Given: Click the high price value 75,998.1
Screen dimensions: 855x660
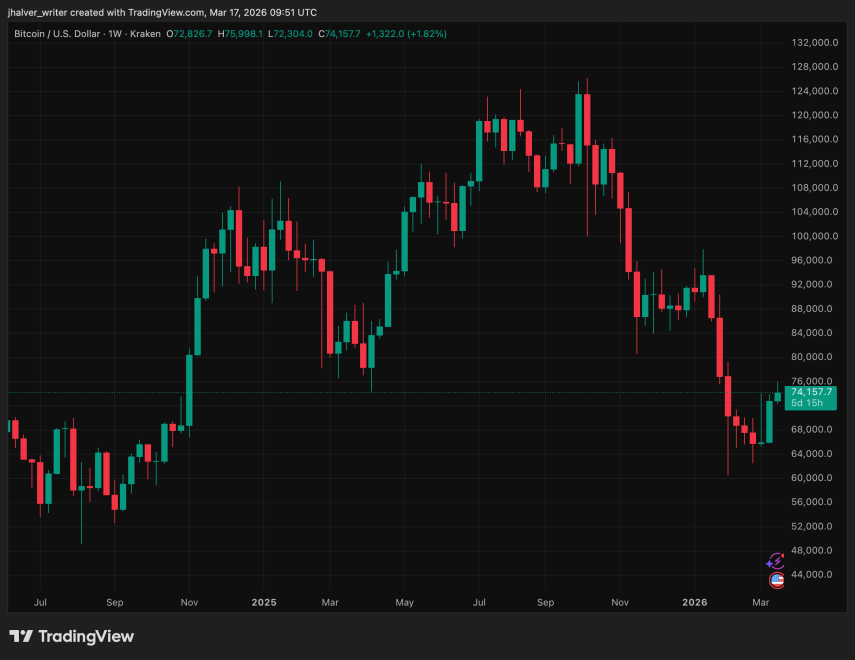Looking at the screenshot, I should tap(238, 33).
